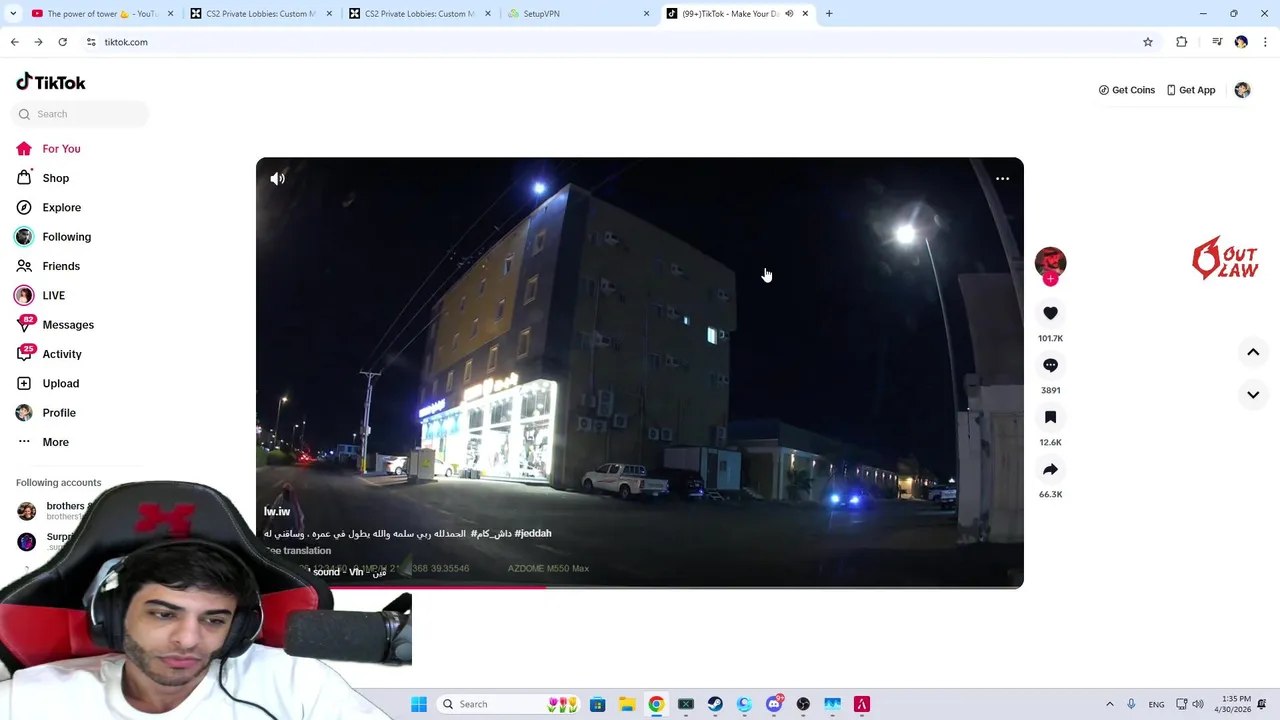Click the TikTok search field
Screen dimensions: 1280x720
click(x=80, y=114)
